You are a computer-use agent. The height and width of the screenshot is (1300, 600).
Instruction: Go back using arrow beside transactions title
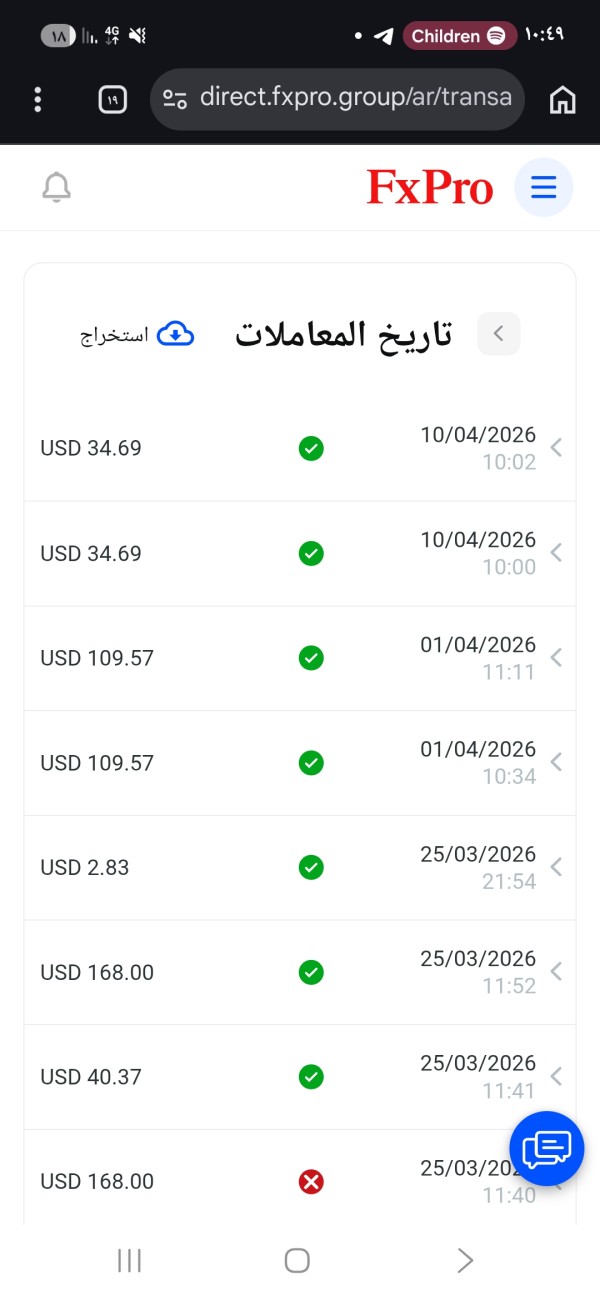click(x=499, y=334)
